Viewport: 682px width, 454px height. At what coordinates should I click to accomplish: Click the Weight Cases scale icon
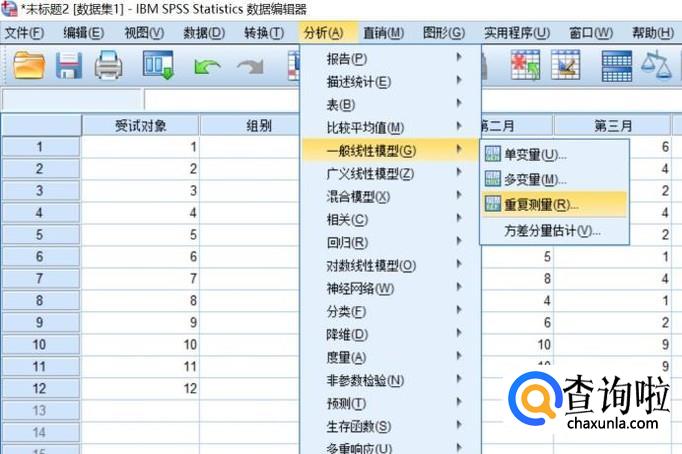click(656, 66)
